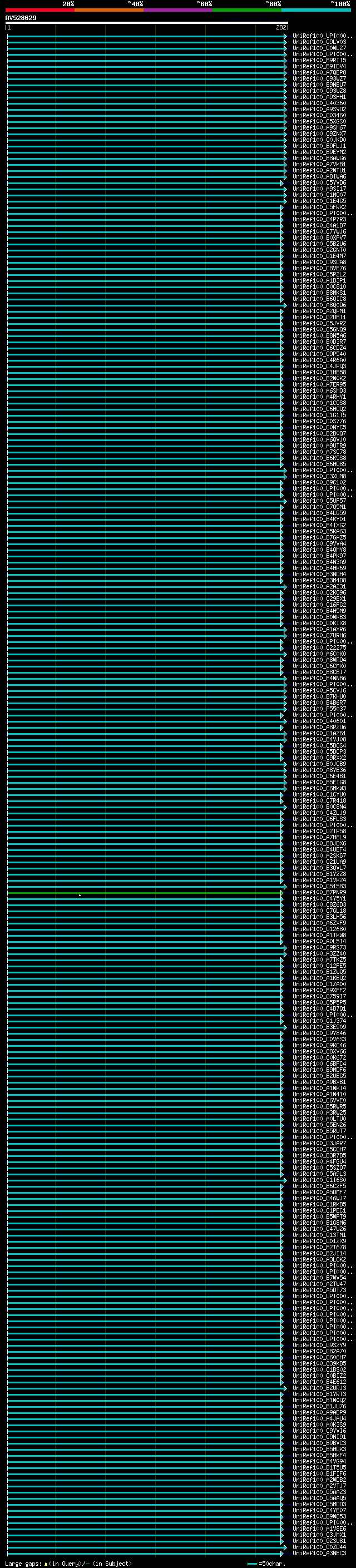Viewport: 356px width, 1568px height.
Task: Select hit label UniRef100_Q03460
Action: pos(319,115)
